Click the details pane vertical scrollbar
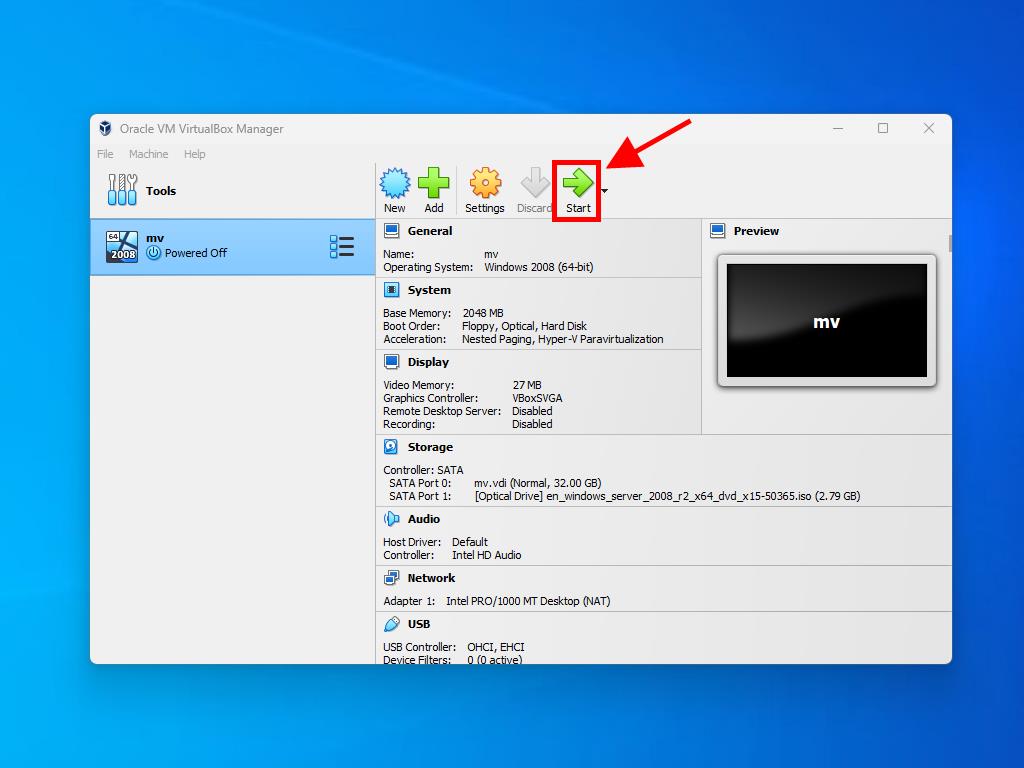Screen dimensions: 1024x768 tap(950, 244)
